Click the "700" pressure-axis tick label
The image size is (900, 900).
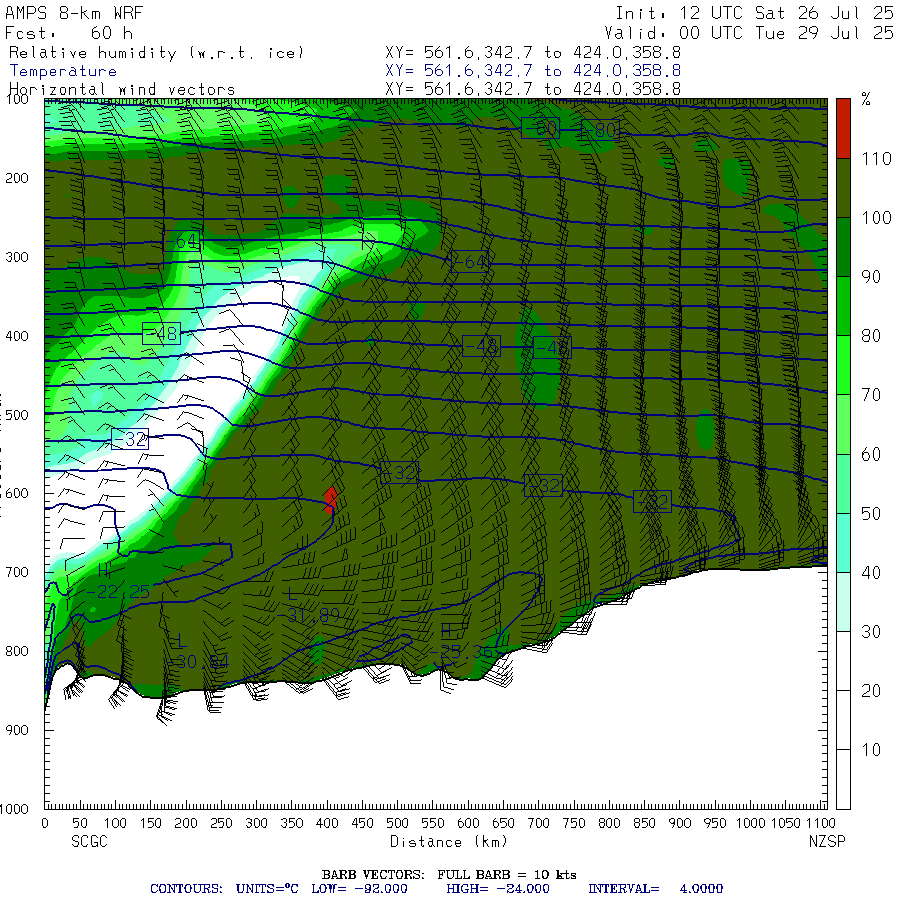[17, 572]
